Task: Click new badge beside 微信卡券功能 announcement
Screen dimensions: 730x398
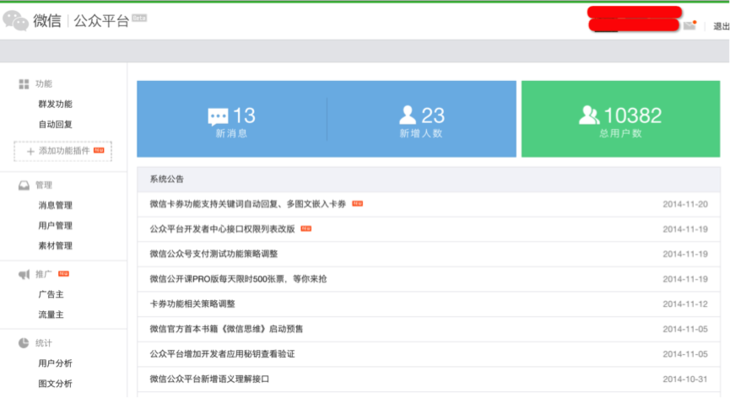Action: [358, 203]
